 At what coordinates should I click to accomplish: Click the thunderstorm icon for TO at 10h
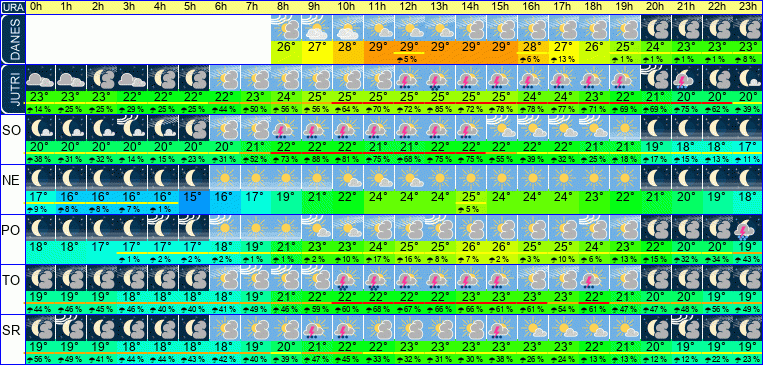(347, 277)
